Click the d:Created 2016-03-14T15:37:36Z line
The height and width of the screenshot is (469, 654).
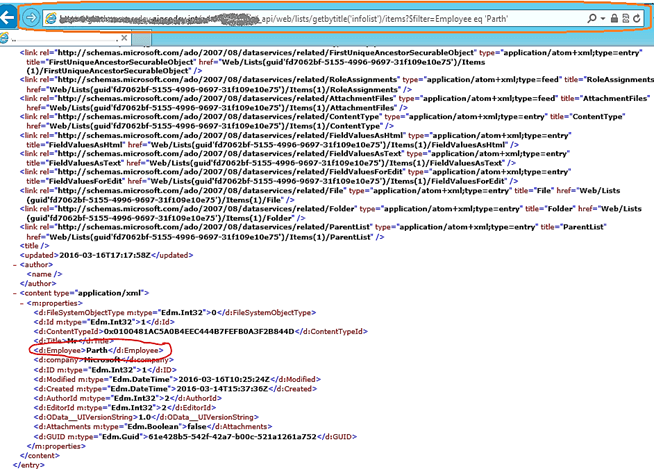(175, 389)
